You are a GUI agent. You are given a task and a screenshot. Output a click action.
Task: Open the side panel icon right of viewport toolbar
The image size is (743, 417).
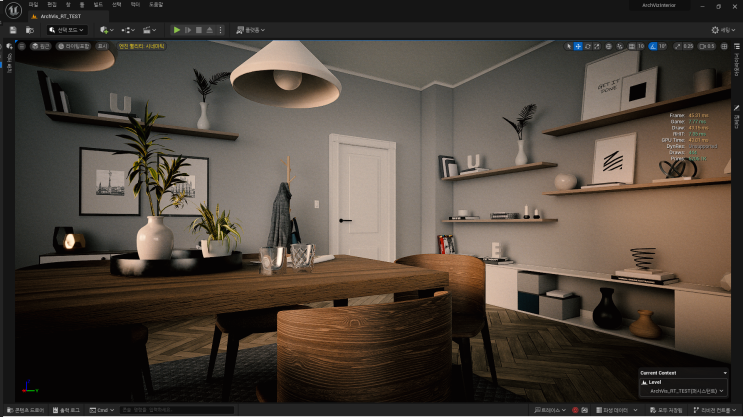737,46
